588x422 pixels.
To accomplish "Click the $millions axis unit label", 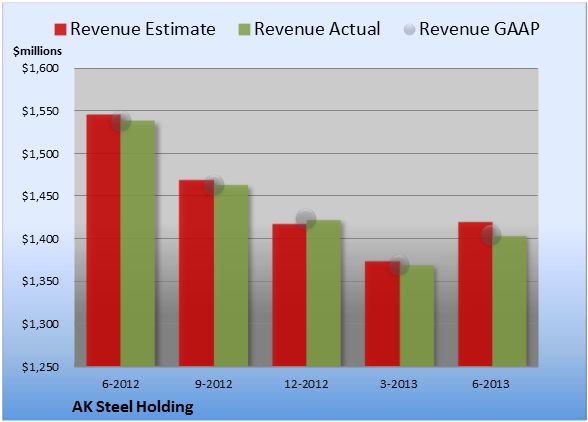I will [x=38, y=51].
